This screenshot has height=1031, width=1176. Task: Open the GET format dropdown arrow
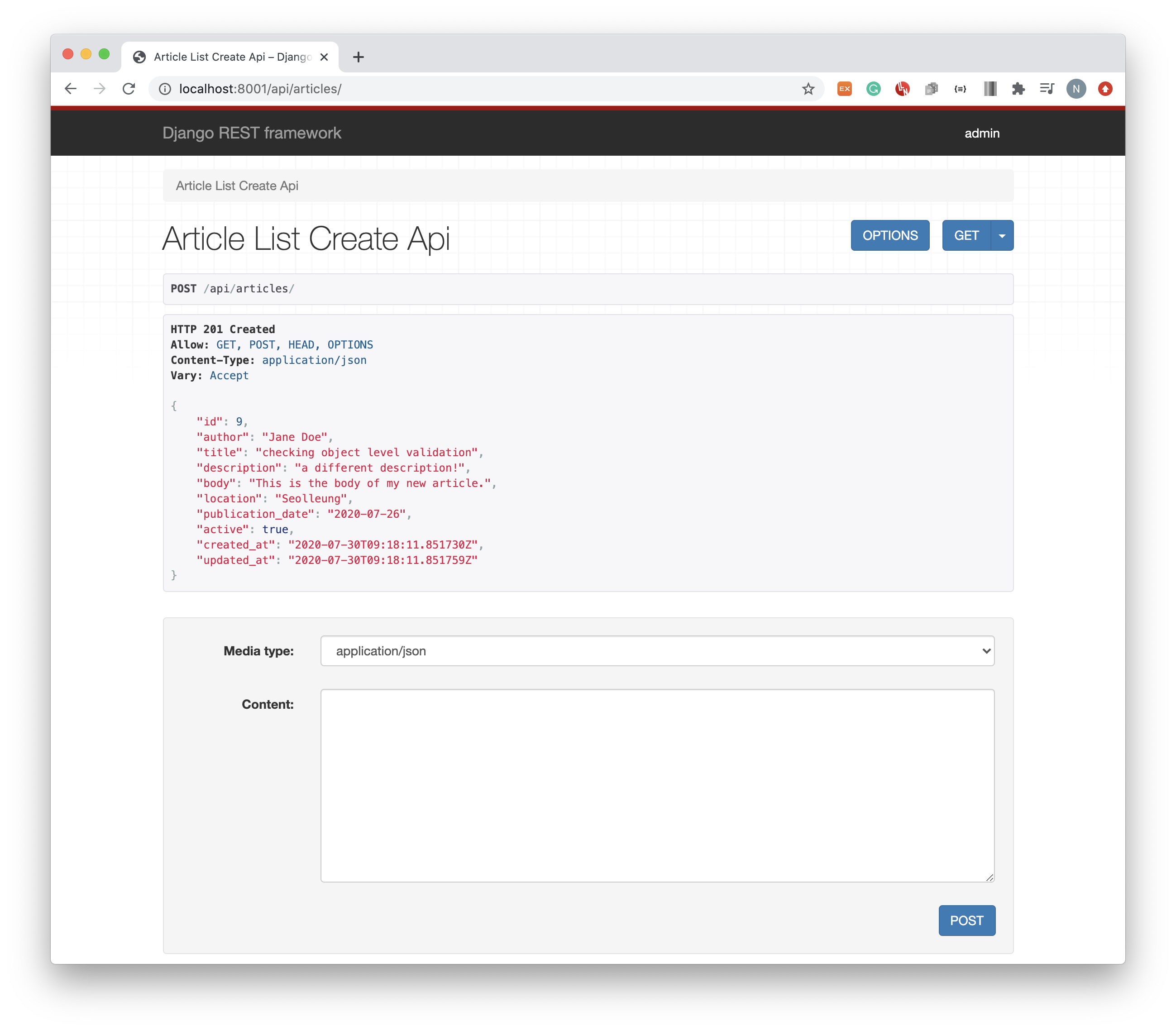click(x=1002, y=235)
